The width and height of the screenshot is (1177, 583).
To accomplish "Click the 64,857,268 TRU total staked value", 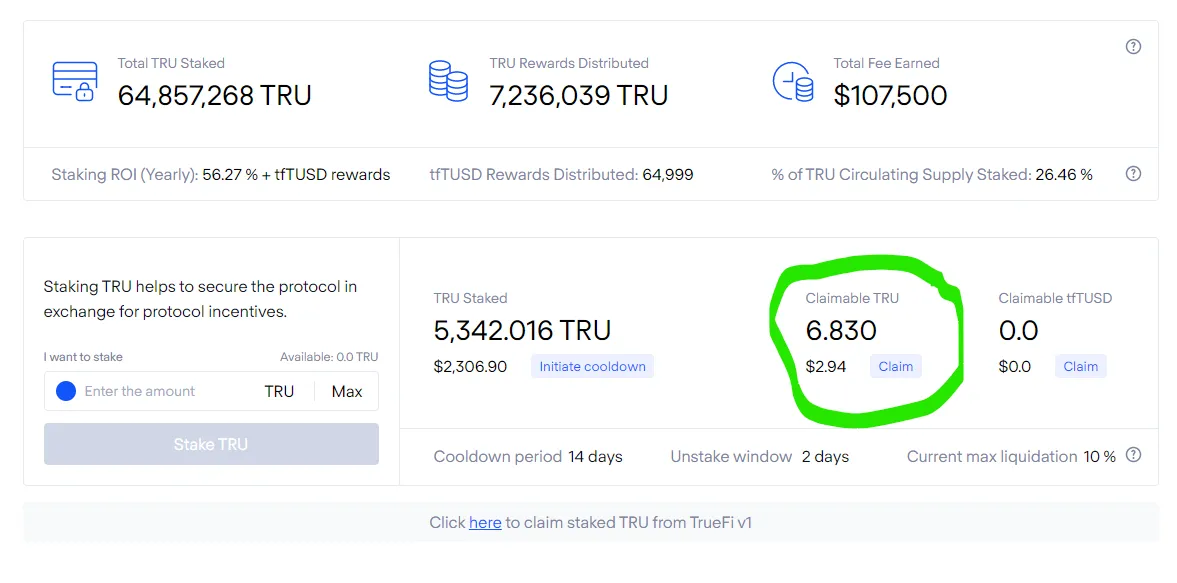I will point(214,96).
